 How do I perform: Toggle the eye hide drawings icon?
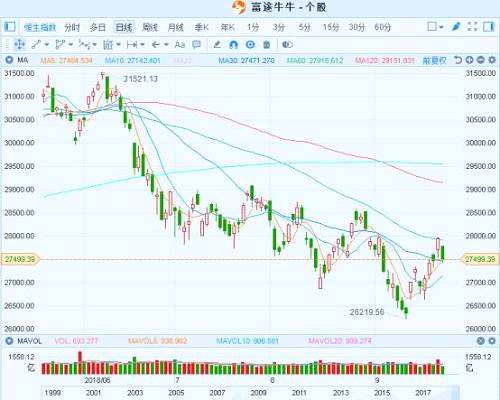point(287,44)
